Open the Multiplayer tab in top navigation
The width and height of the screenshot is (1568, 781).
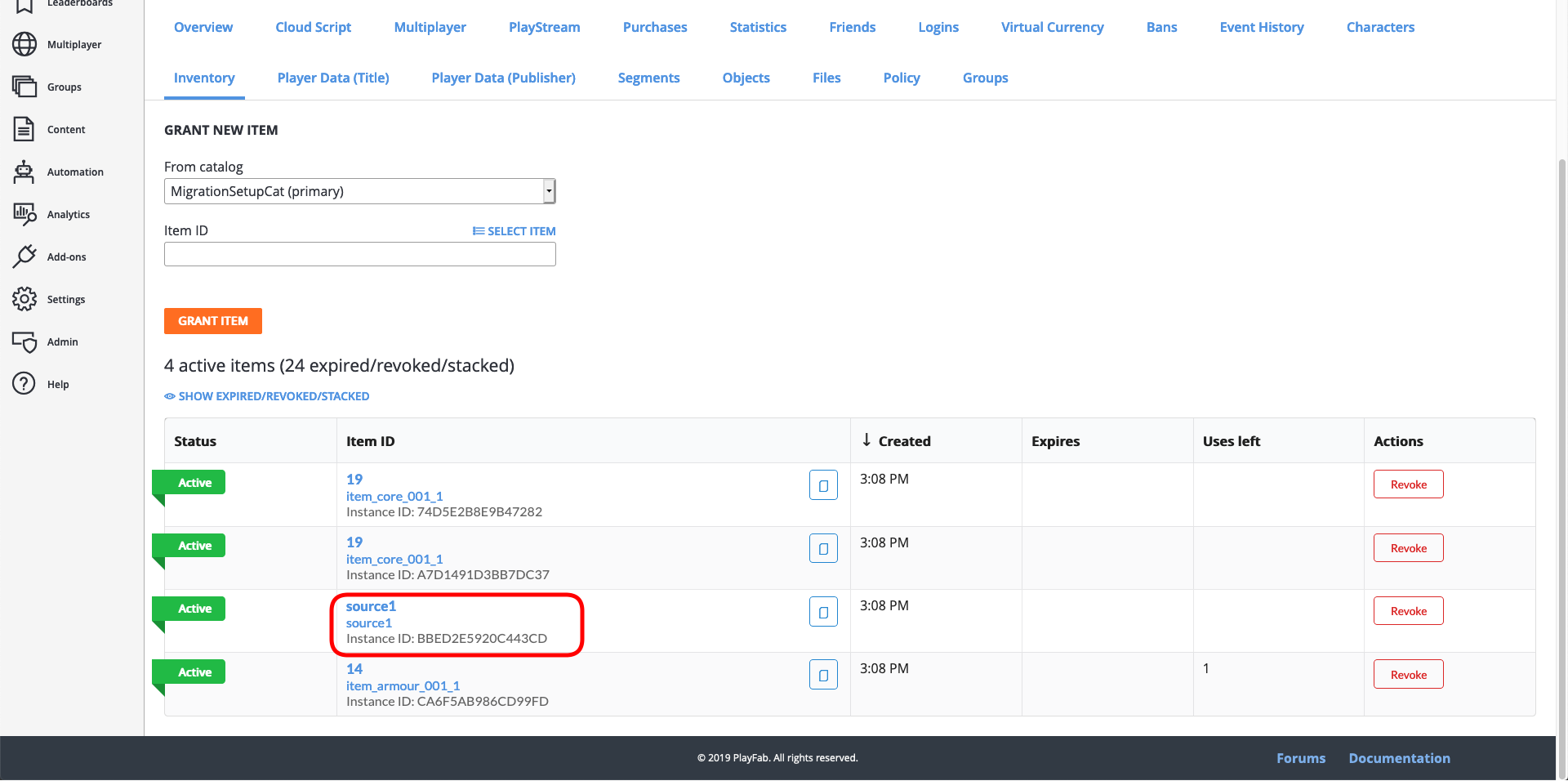click(x=430, y=27)
